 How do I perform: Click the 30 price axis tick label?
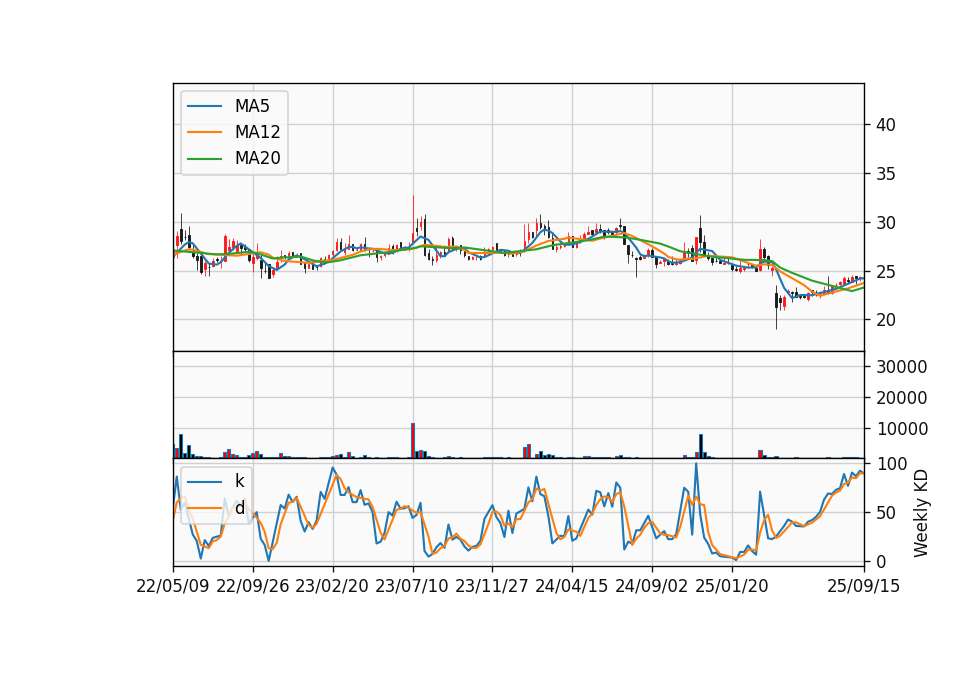pyautogui.click(x=886, y=223)
